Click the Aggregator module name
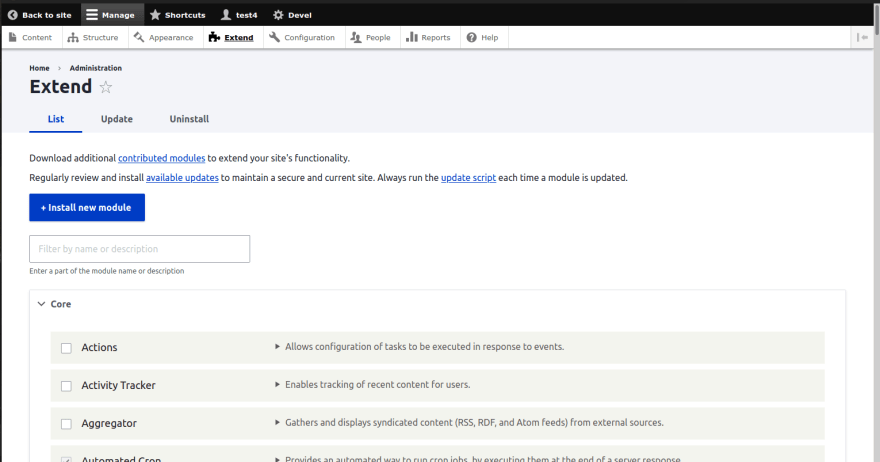The height and width of the screenshot is (462, 880). coord(109,423)
